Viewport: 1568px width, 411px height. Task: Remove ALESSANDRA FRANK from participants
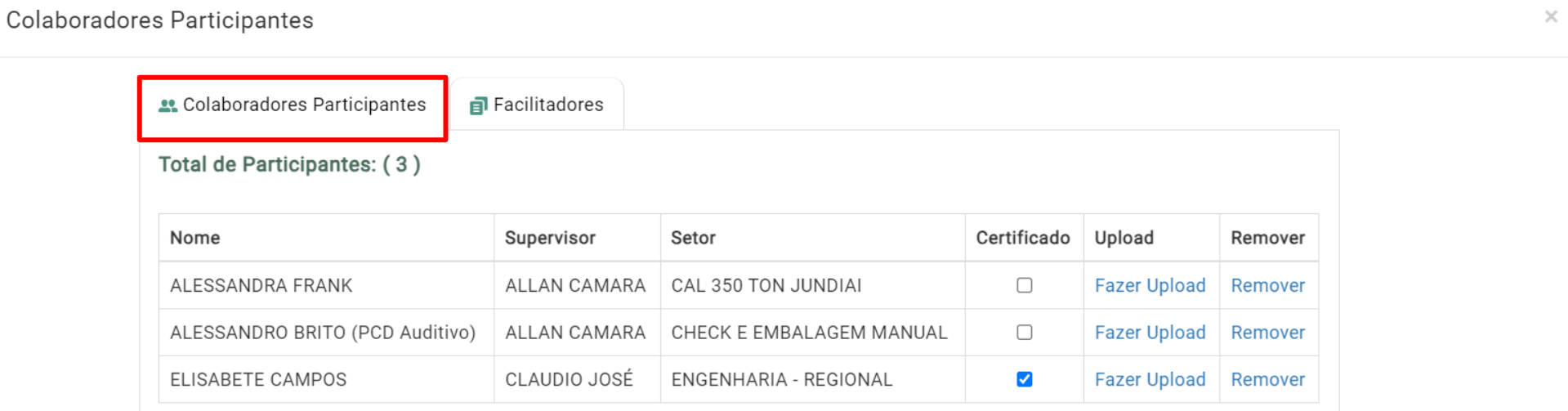click(x=1267, y=285)
